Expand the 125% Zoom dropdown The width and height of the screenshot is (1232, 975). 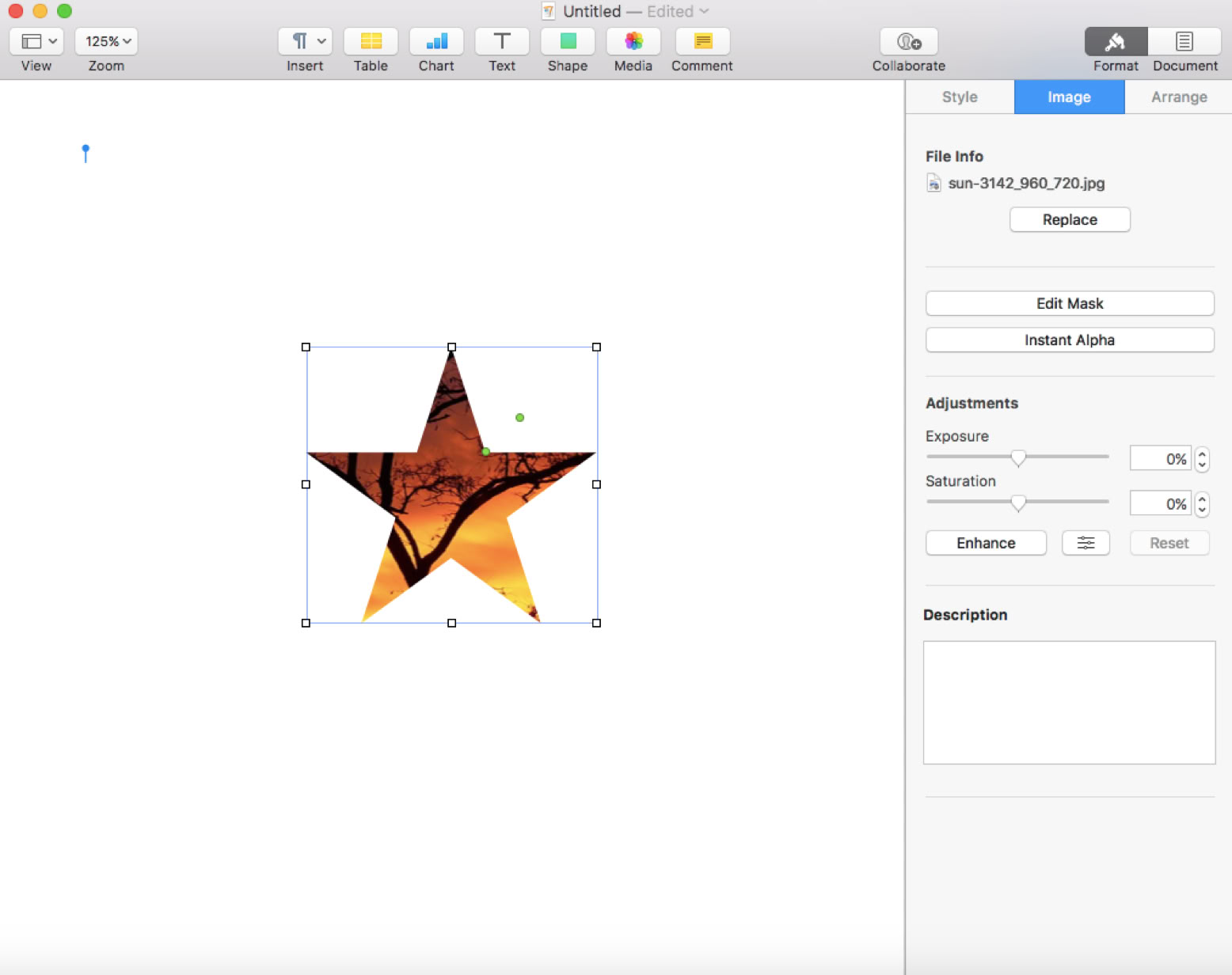(107, 42)
